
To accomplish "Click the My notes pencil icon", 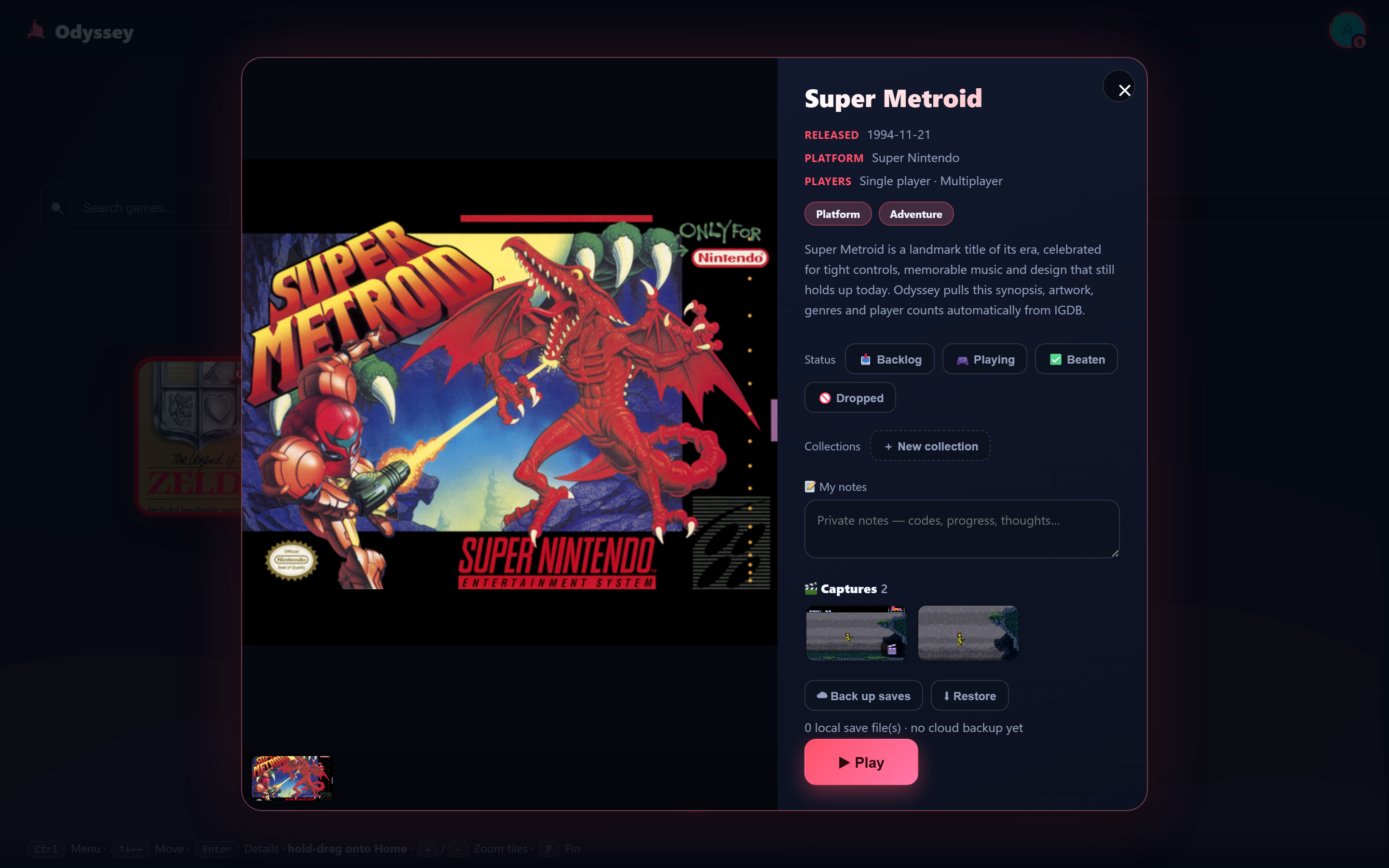I will tap(810, 487).
